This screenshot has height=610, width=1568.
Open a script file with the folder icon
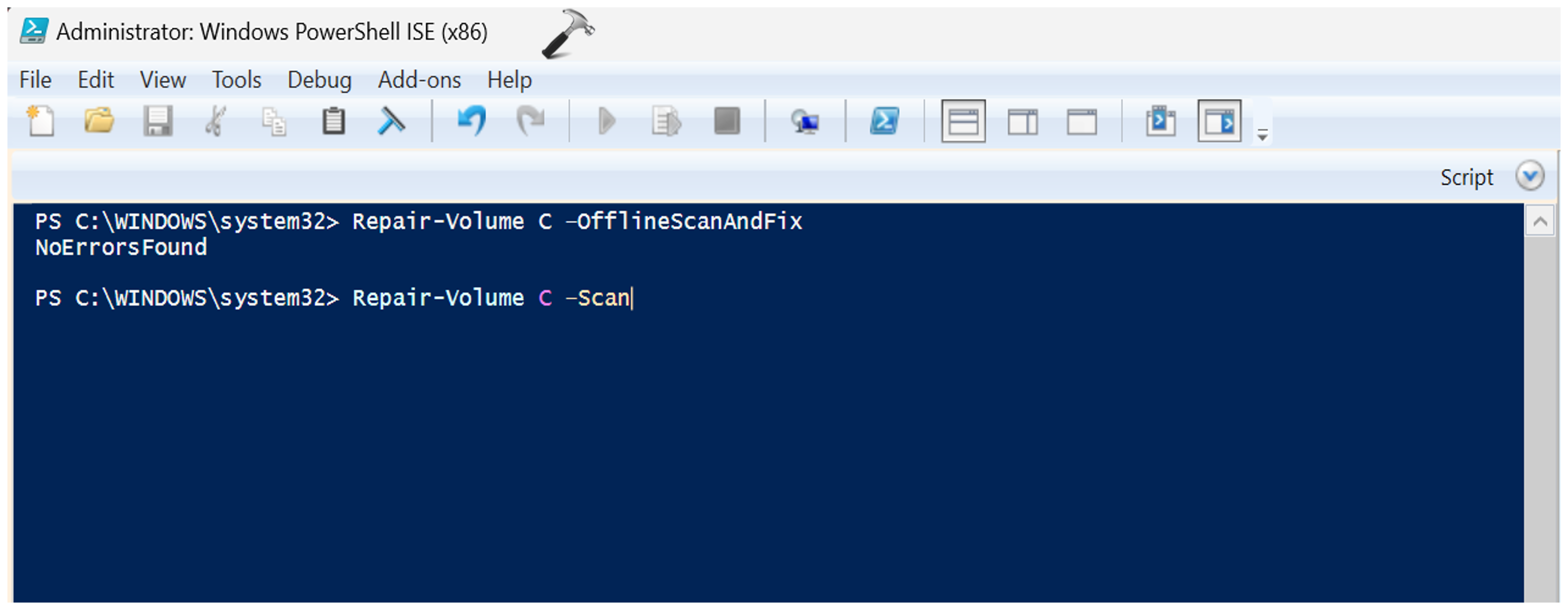(98, 121)
